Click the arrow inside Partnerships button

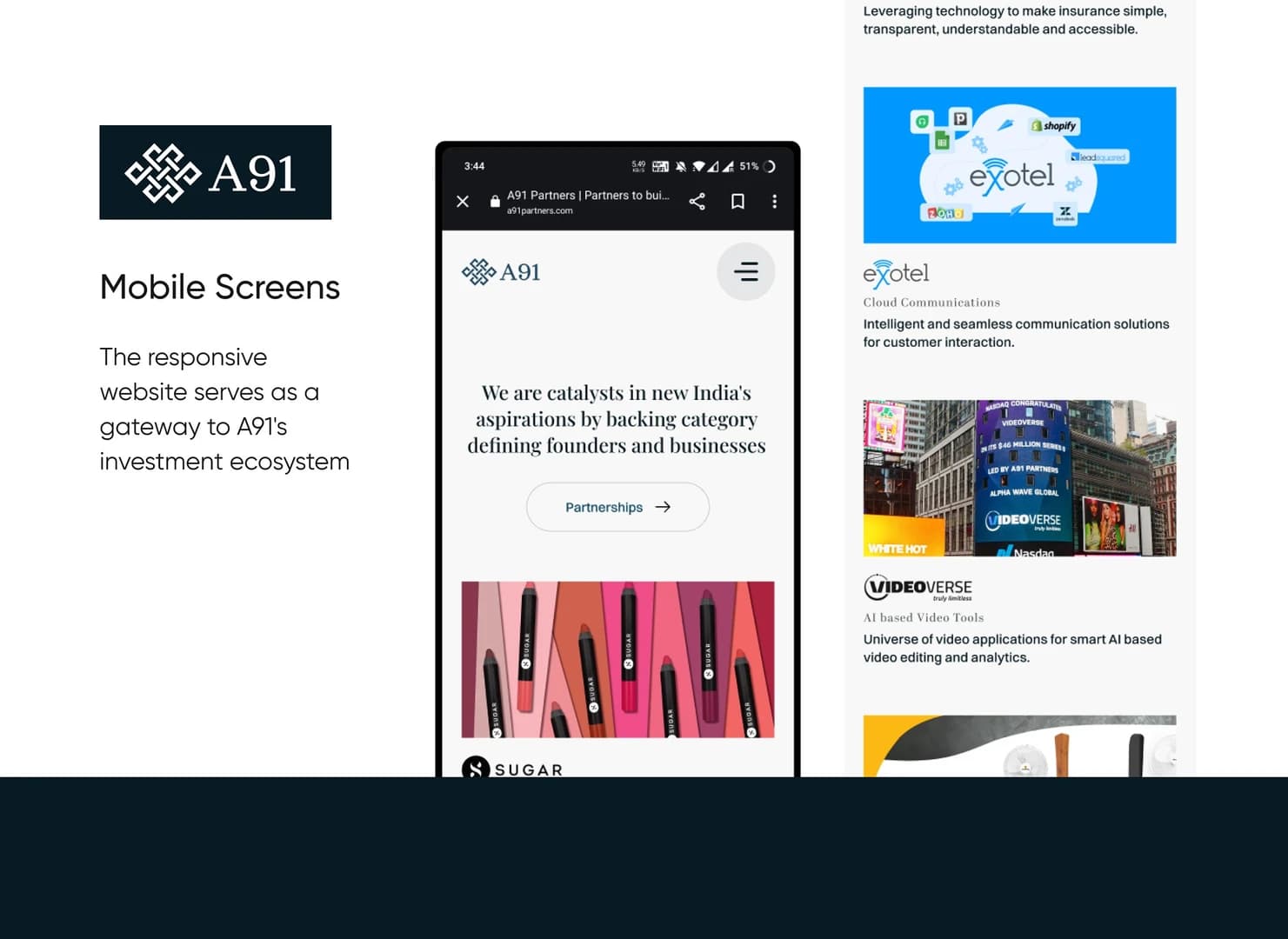(x=663, y=507)
